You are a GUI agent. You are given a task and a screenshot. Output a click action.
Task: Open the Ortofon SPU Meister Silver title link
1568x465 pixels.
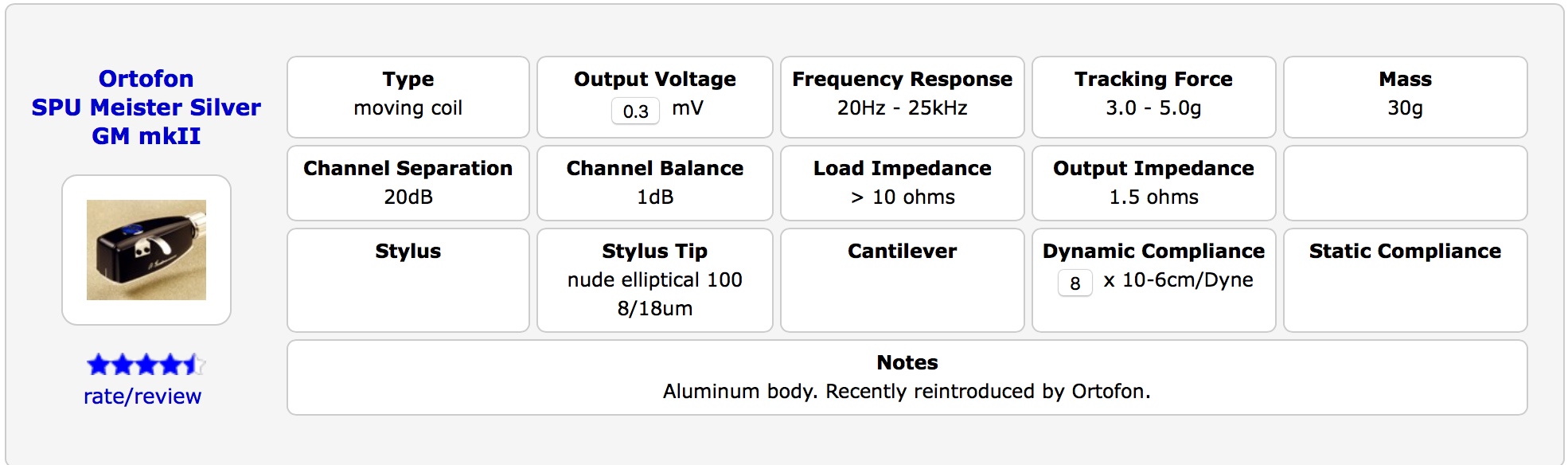pos(146,107)
